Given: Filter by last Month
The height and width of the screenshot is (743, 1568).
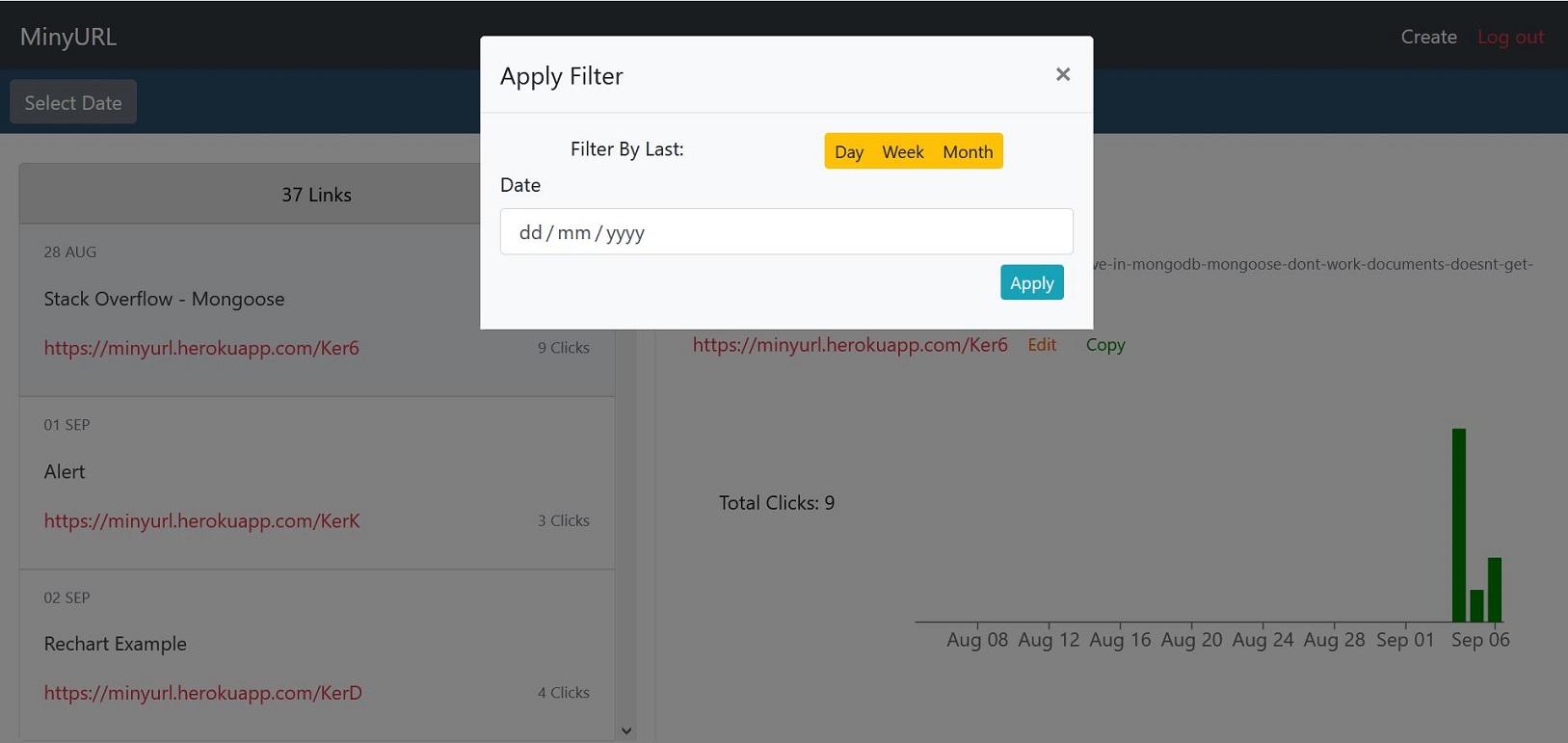Looking at the screenshot, I should point(968,151).
